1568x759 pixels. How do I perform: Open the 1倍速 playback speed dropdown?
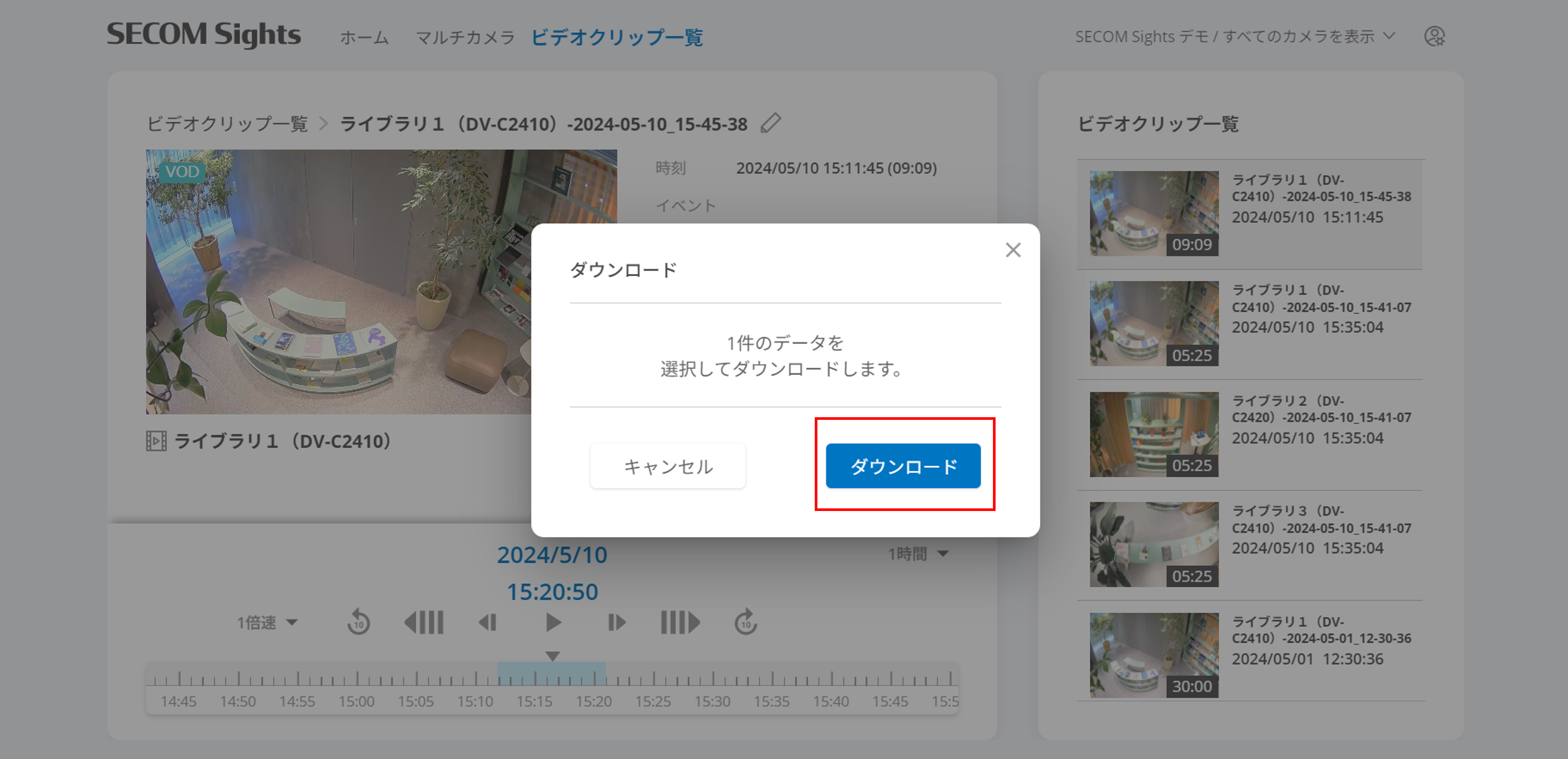pyautogui.click(x=267, y=622)
